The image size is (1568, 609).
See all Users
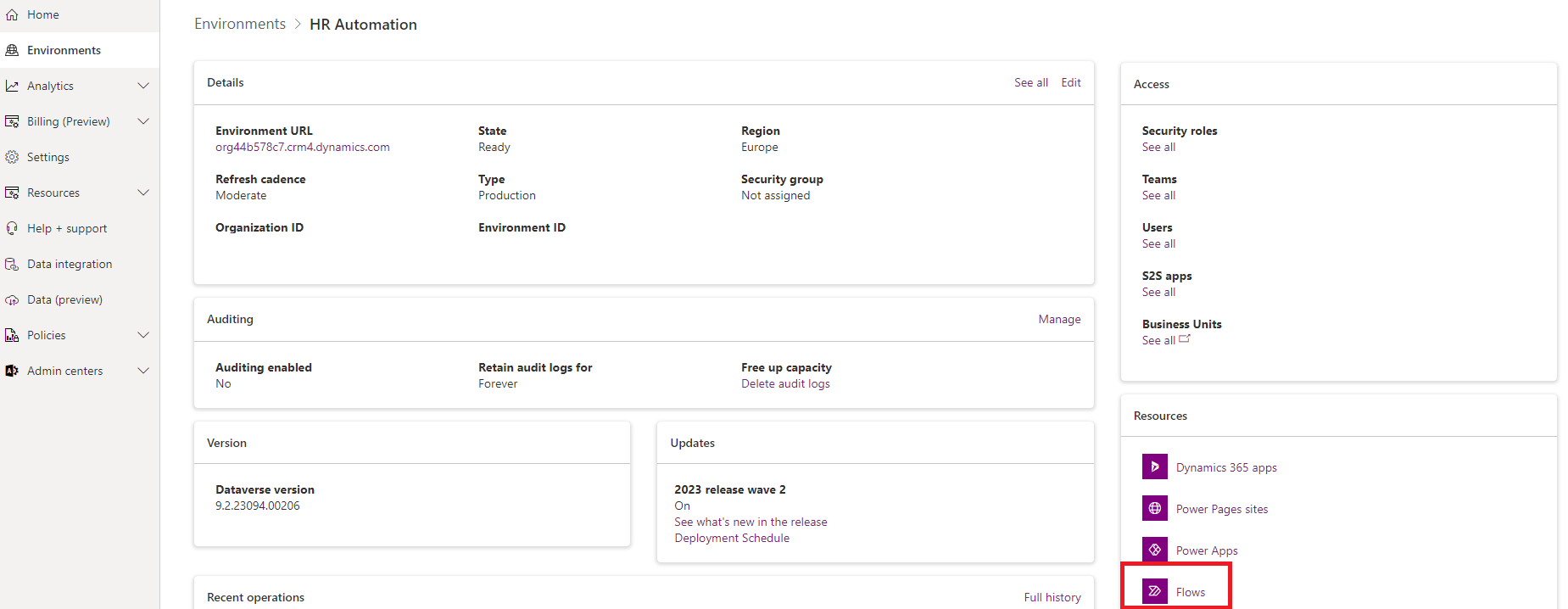[x=1158, y=243]
